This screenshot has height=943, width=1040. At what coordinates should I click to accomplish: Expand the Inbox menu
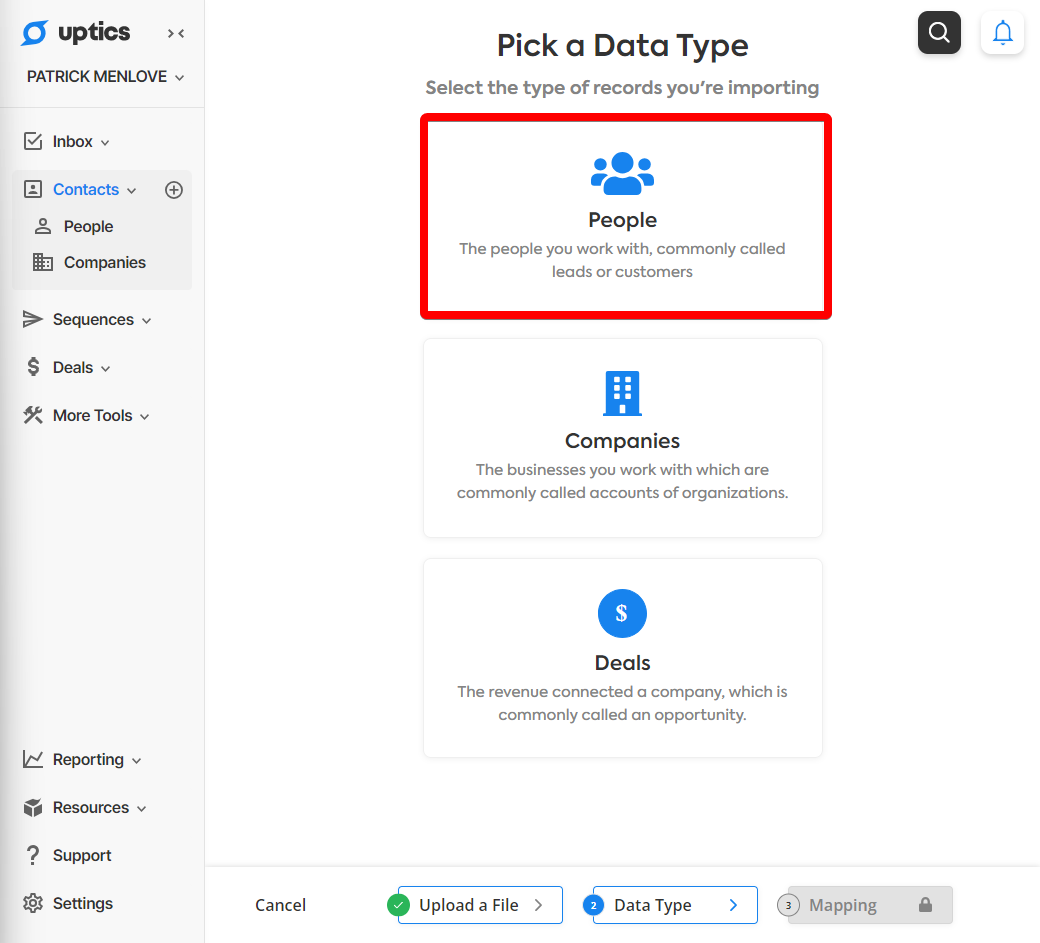click(x=66, y=141)
